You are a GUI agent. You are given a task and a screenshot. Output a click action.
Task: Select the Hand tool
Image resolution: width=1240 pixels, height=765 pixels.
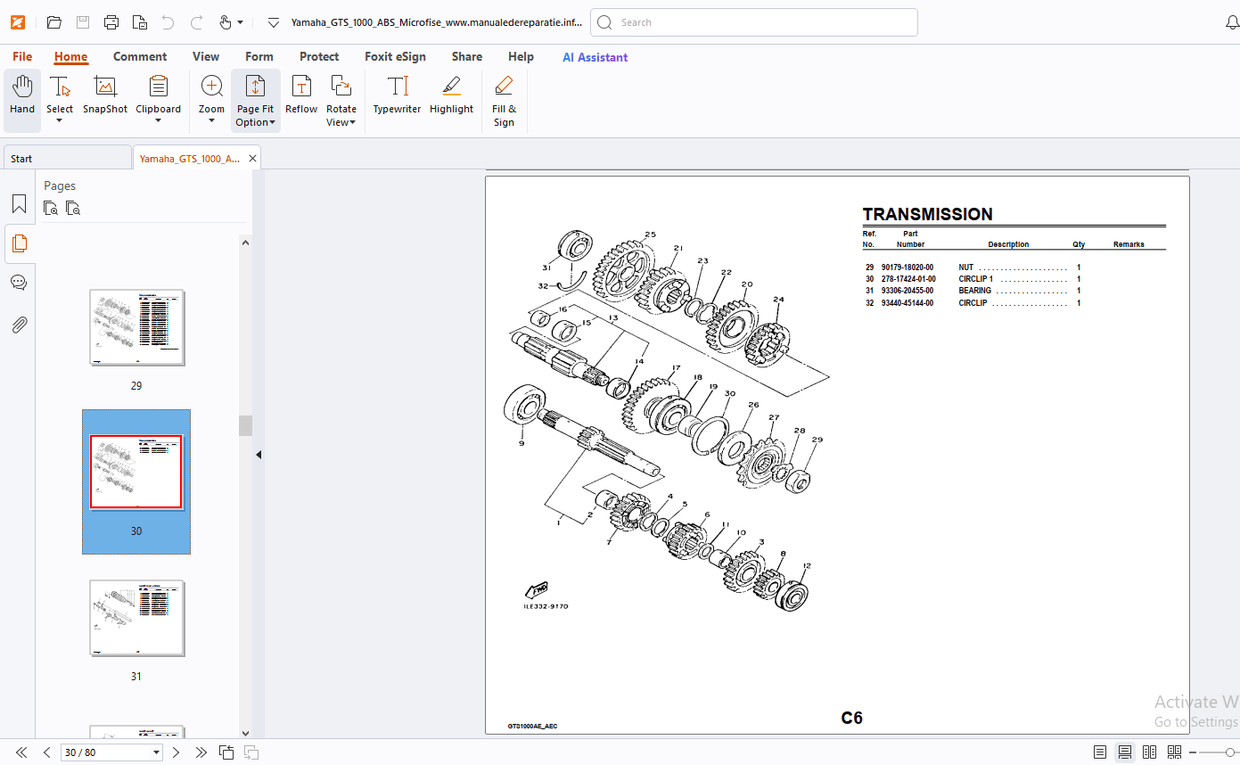pyautogui.click(x=21, y=97)
